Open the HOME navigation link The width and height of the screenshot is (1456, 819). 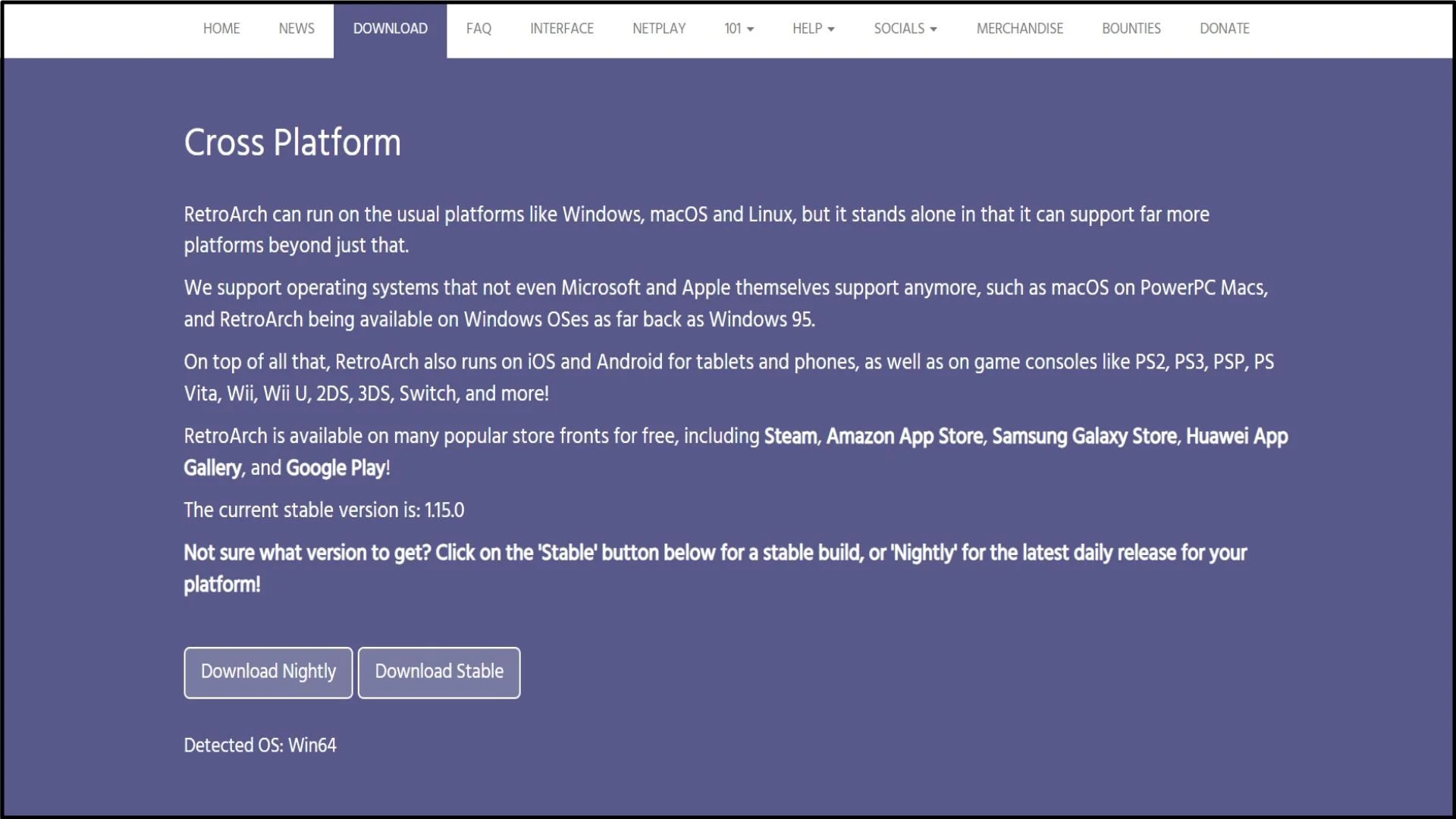[221, 29]
